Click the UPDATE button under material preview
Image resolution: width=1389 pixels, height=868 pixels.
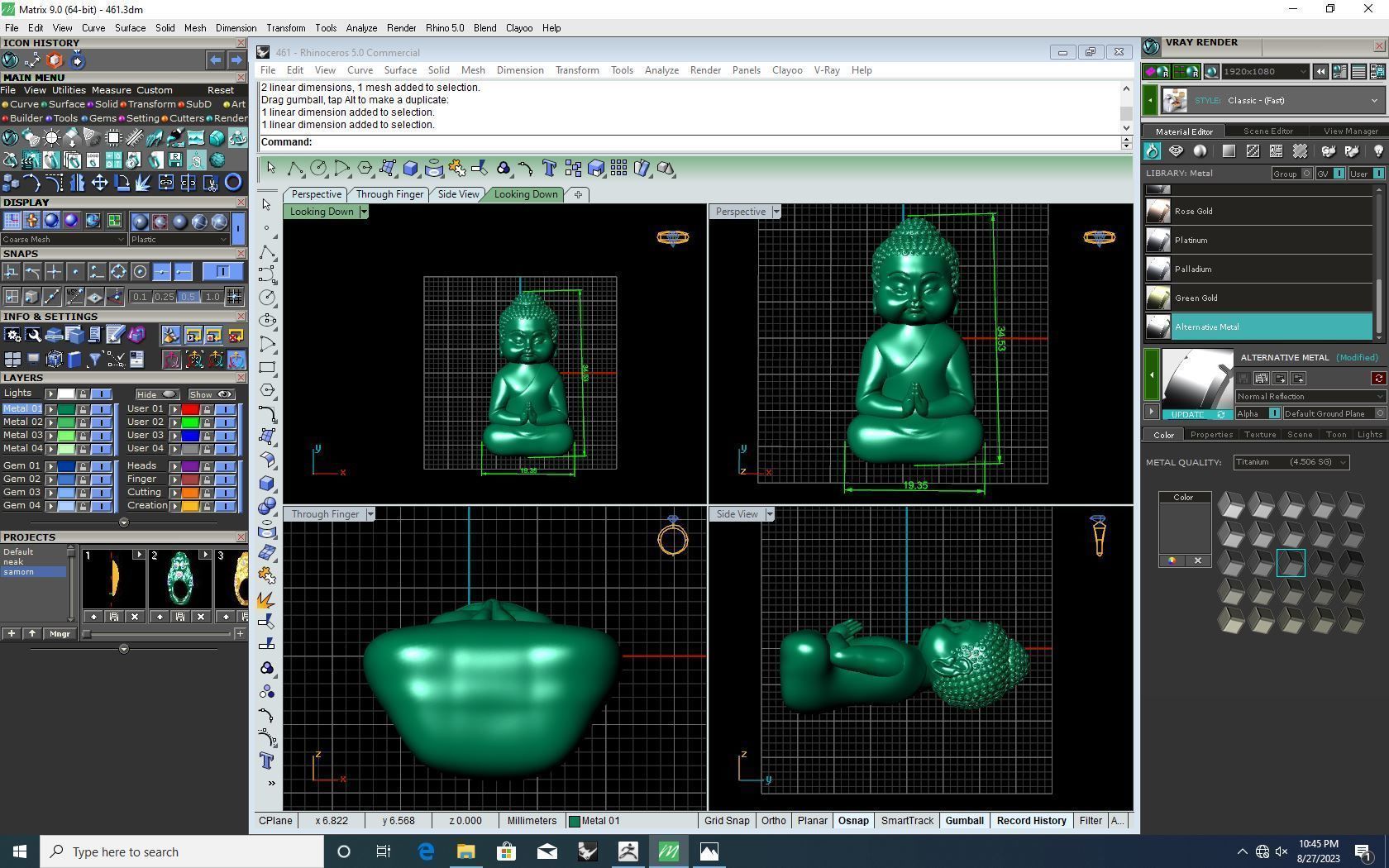(1196, 414)
